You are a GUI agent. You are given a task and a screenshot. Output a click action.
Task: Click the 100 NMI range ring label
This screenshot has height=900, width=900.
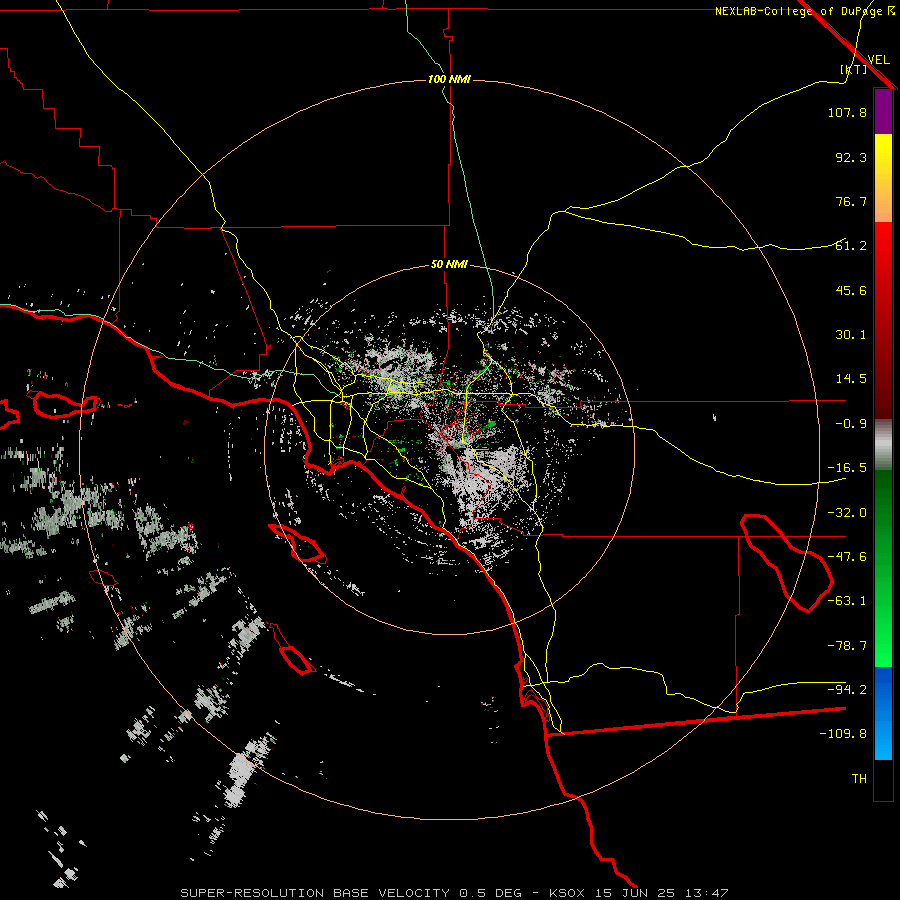click(449, 79)
